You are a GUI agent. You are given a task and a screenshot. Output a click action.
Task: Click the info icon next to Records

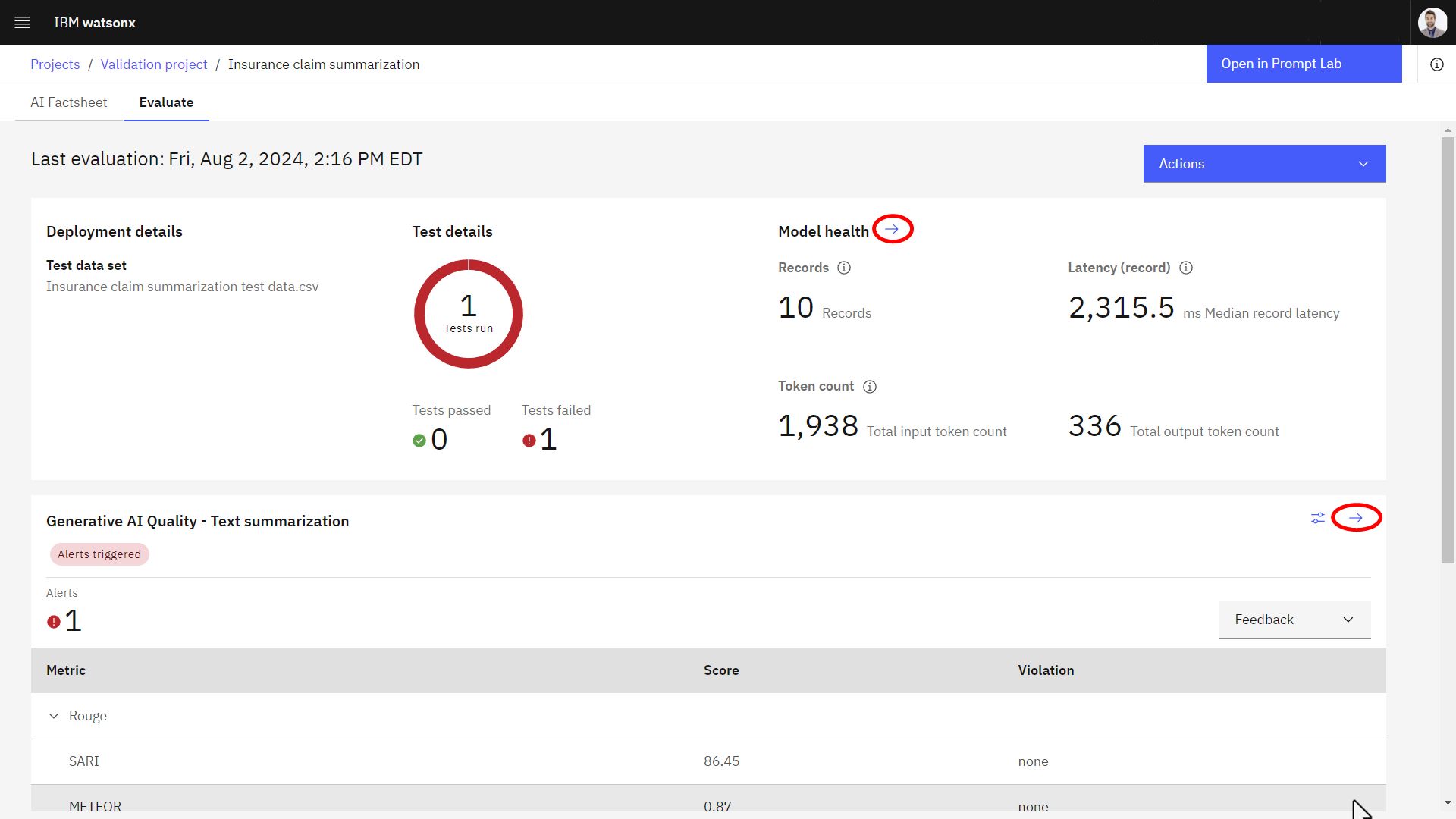tap(845, 267)
